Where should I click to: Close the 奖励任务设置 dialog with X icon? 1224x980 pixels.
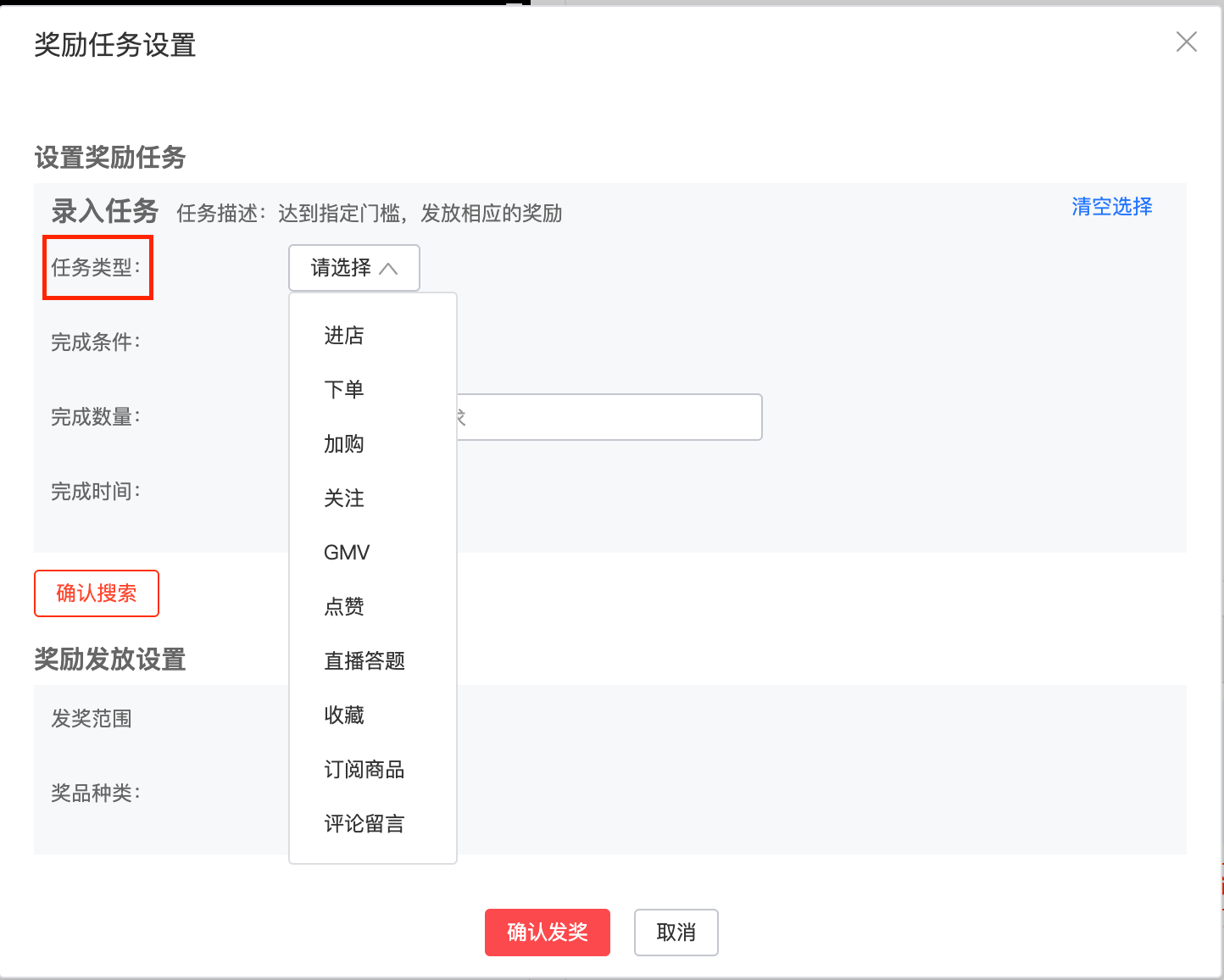(1187, 42)
